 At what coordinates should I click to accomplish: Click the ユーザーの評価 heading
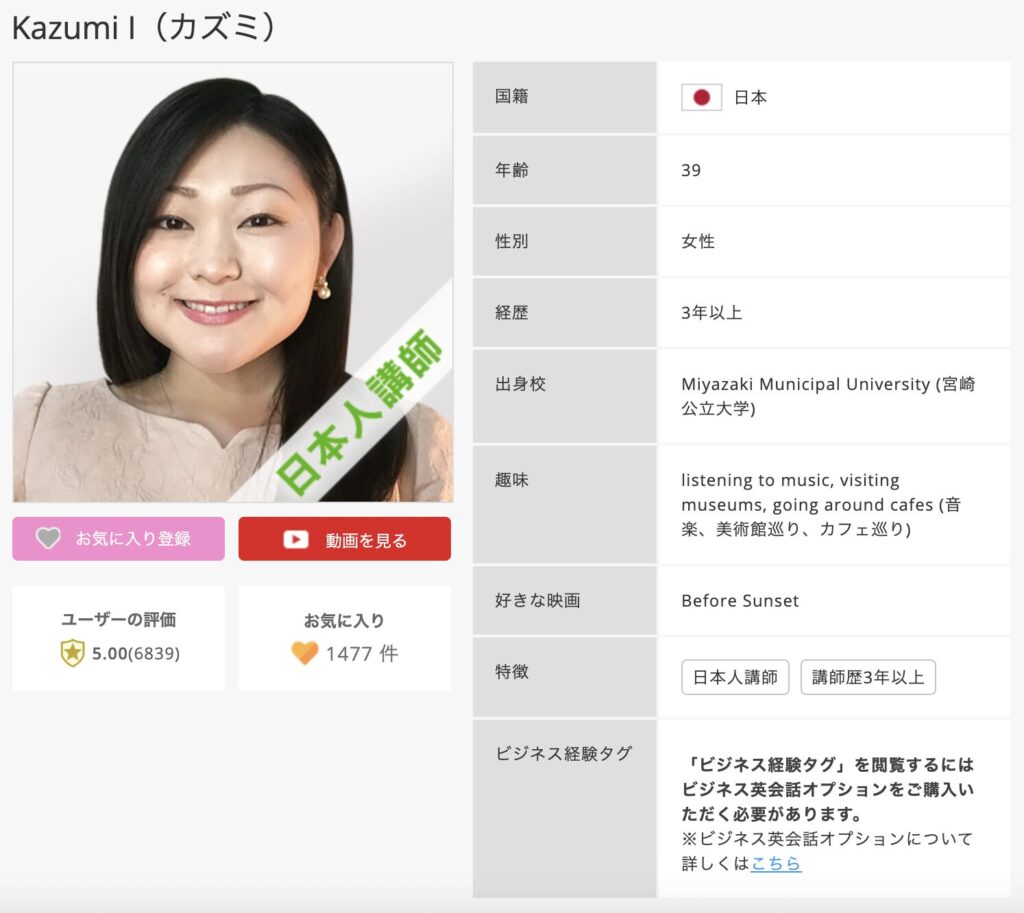click(119, 619)
